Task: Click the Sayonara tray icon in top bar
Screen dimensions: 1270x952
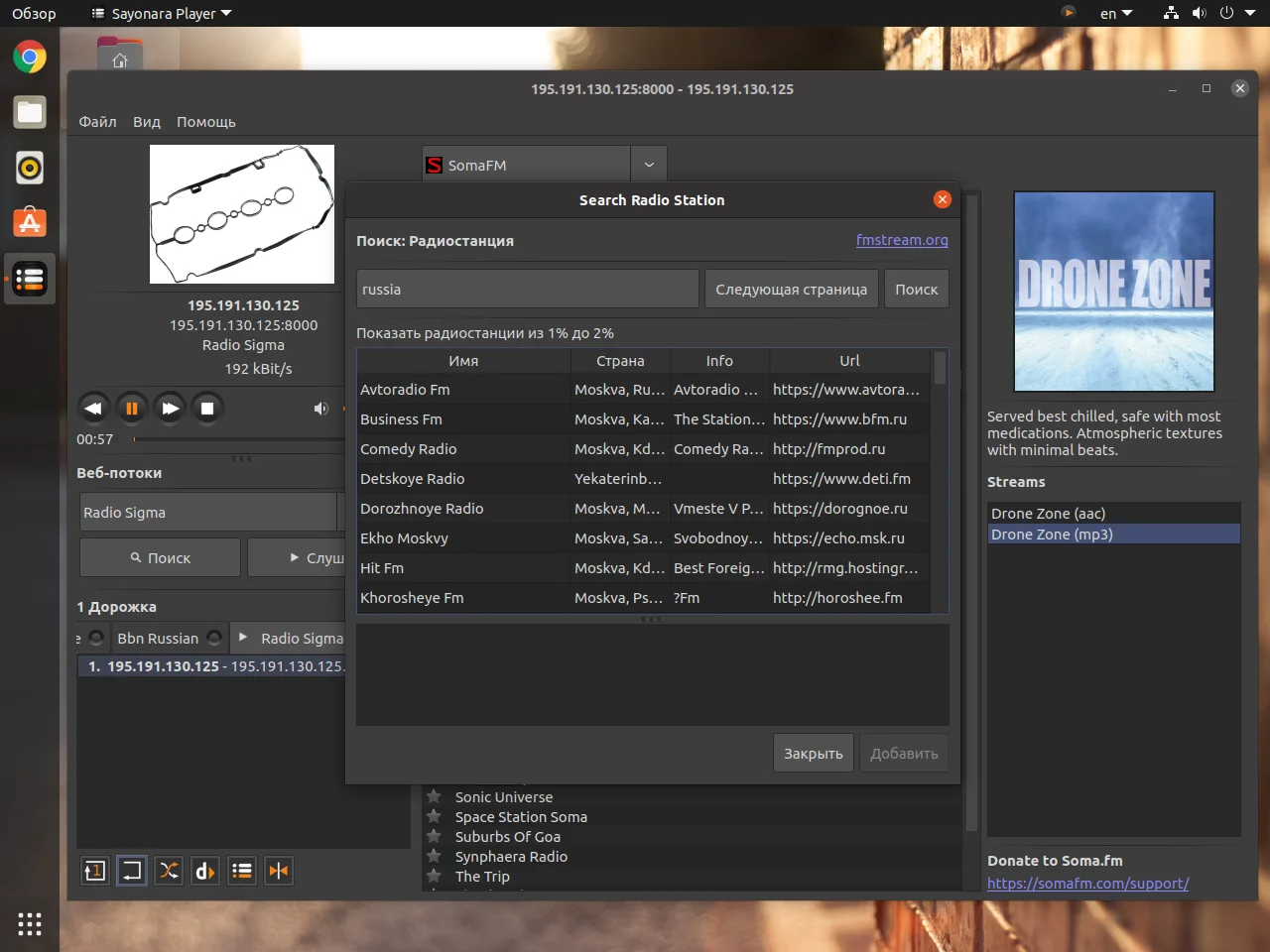Action: coord(1069,13)
